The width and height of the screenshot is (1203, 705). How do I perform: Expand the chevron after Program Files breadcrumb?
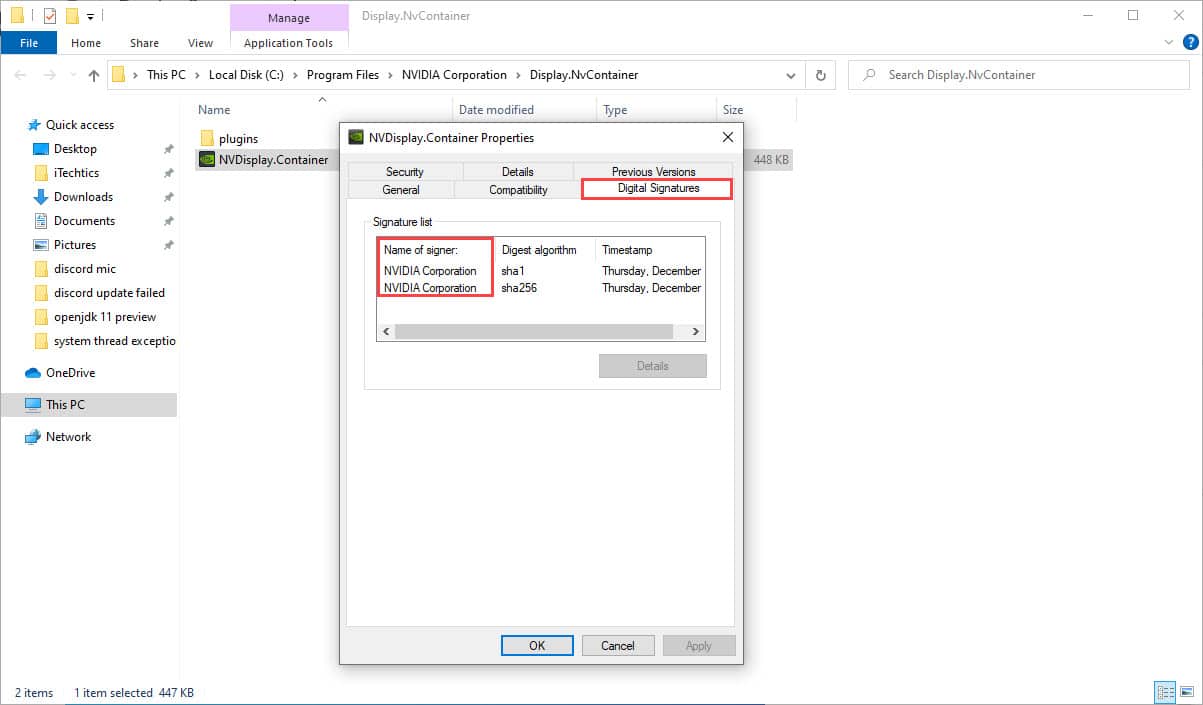pos(391,75)
